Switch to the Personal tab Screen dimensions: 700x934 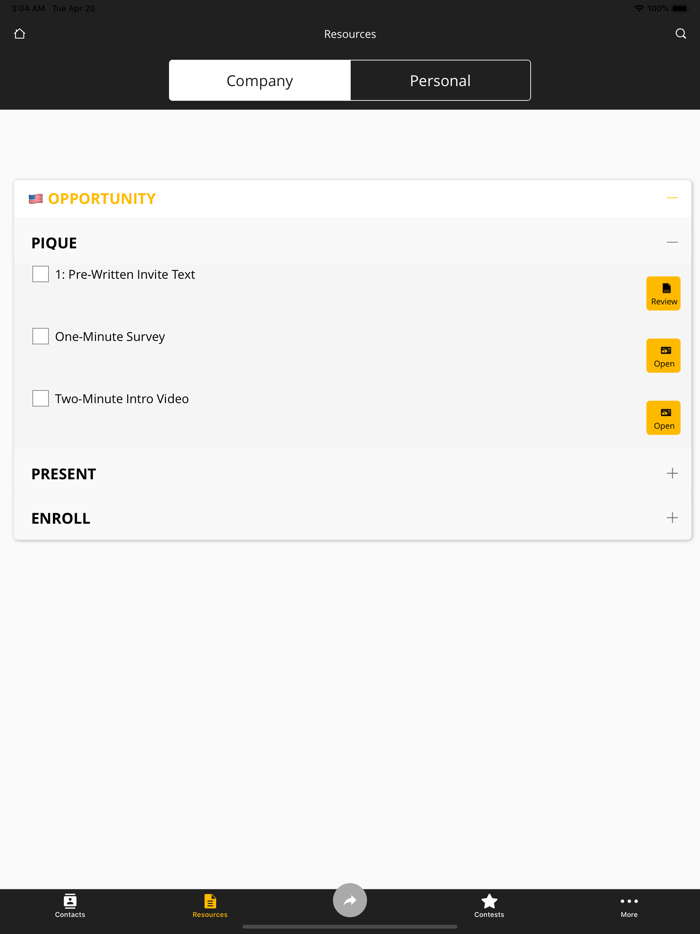pyautogui.click(x=440, y=81)
